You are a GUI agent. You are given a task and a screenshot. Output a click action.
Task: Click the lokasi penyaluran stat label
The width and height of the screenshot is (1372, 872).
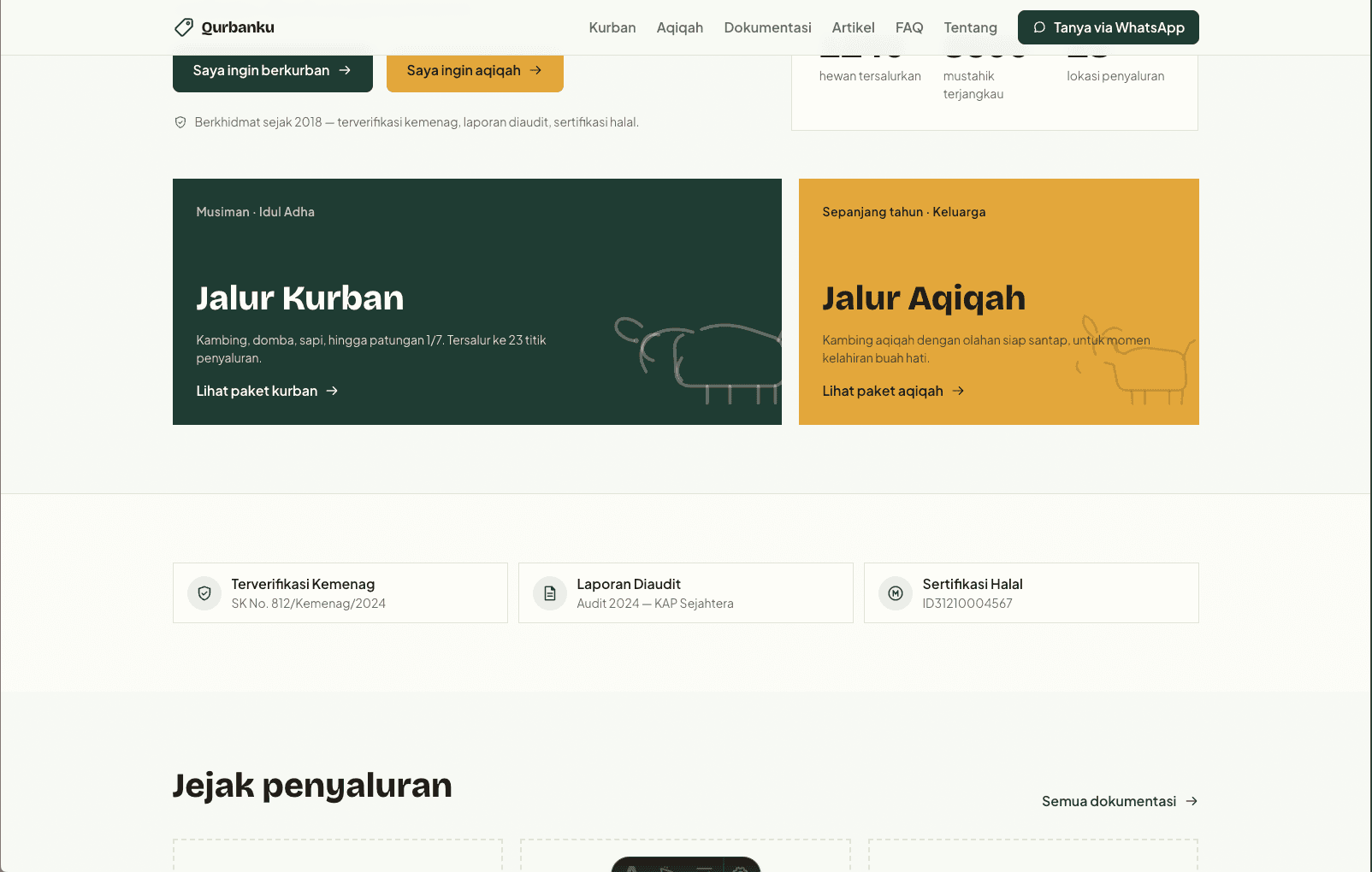(x=1115, y=76)
